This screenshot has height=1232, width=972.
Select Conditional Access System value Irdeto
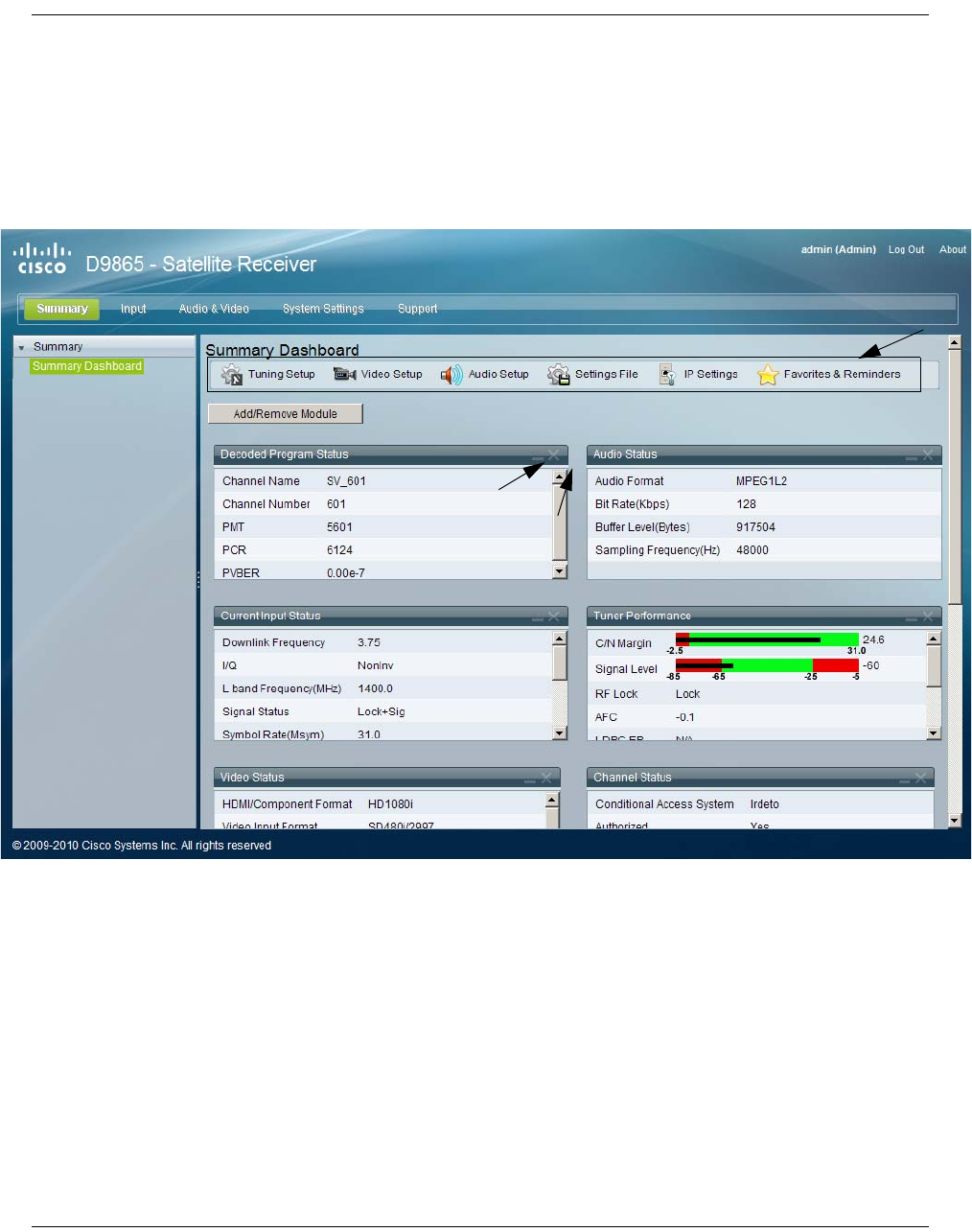coord(764,804)
